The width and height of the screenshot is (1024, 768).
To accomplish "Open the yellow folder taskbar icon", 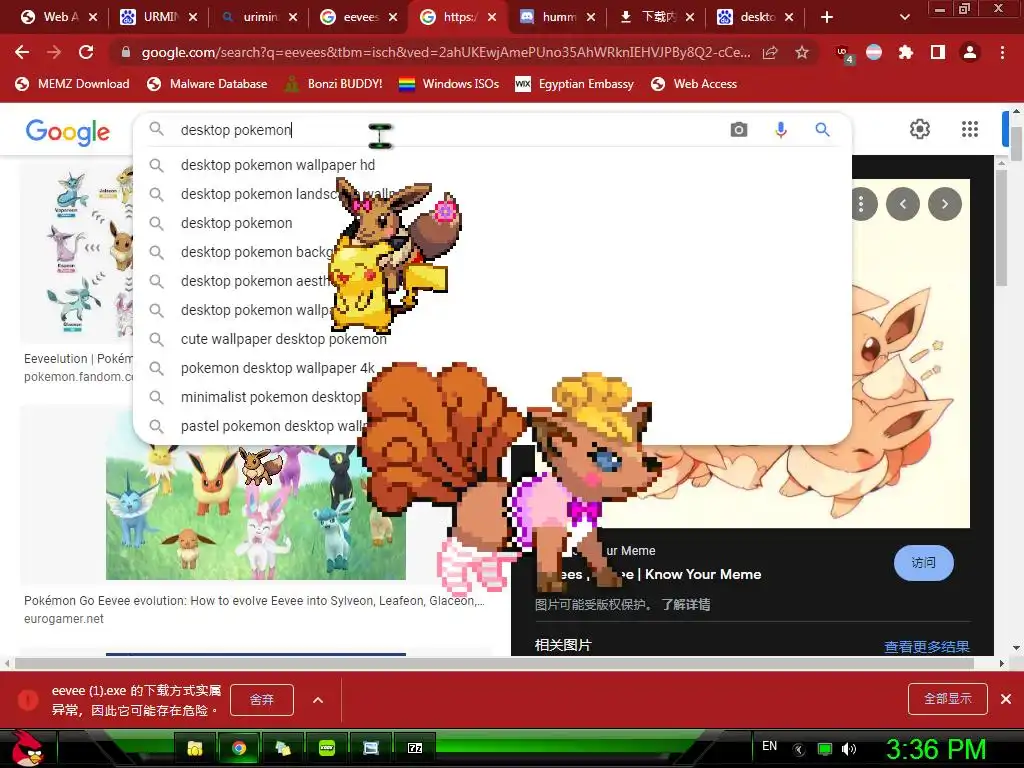I will click(x=195, y=748).
